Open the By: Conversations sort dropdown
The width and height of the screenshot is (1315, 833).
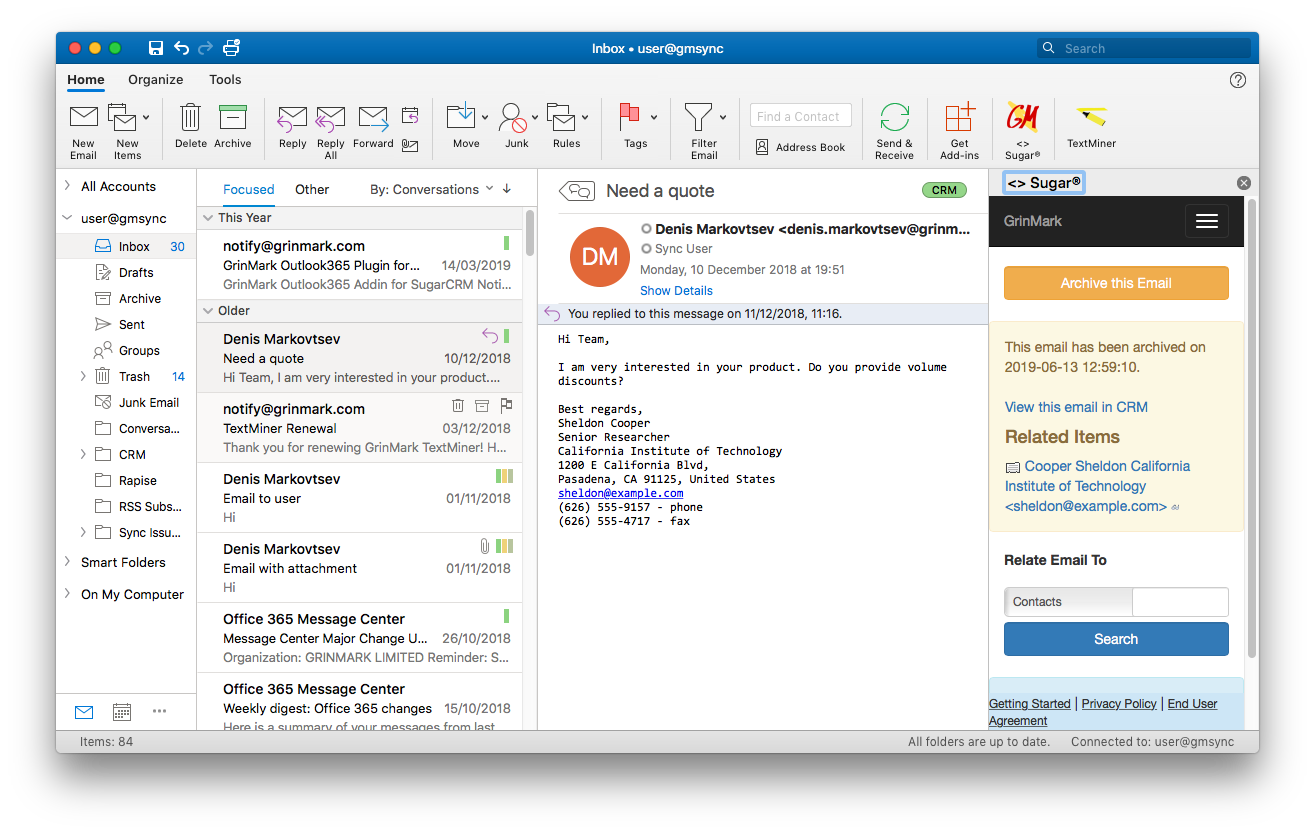(x=431, y=189)
